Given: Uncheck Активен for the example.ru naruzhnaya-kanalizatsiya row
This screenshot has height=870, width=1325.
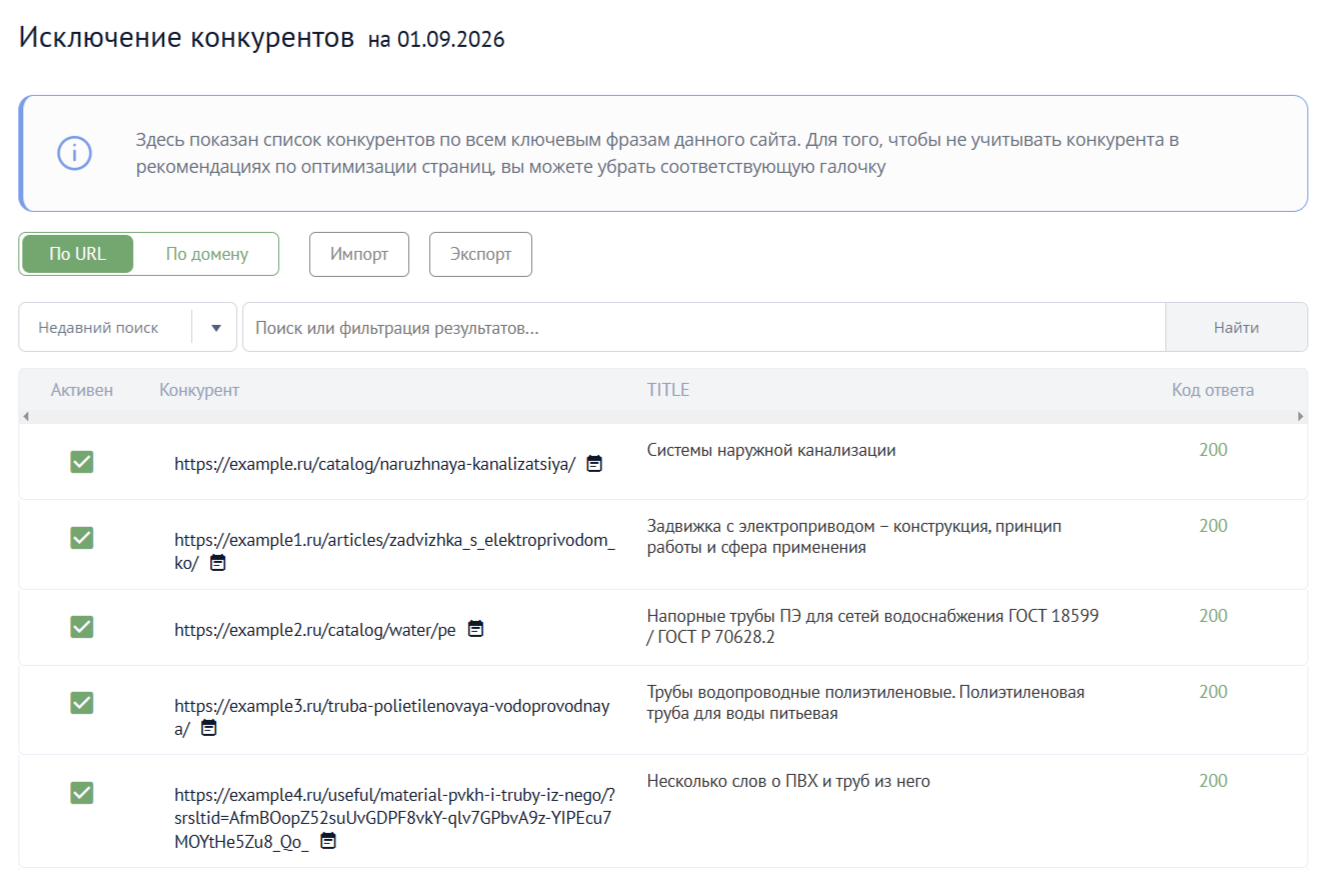Looking at the screenshot, I should click(x=82, y=462).
